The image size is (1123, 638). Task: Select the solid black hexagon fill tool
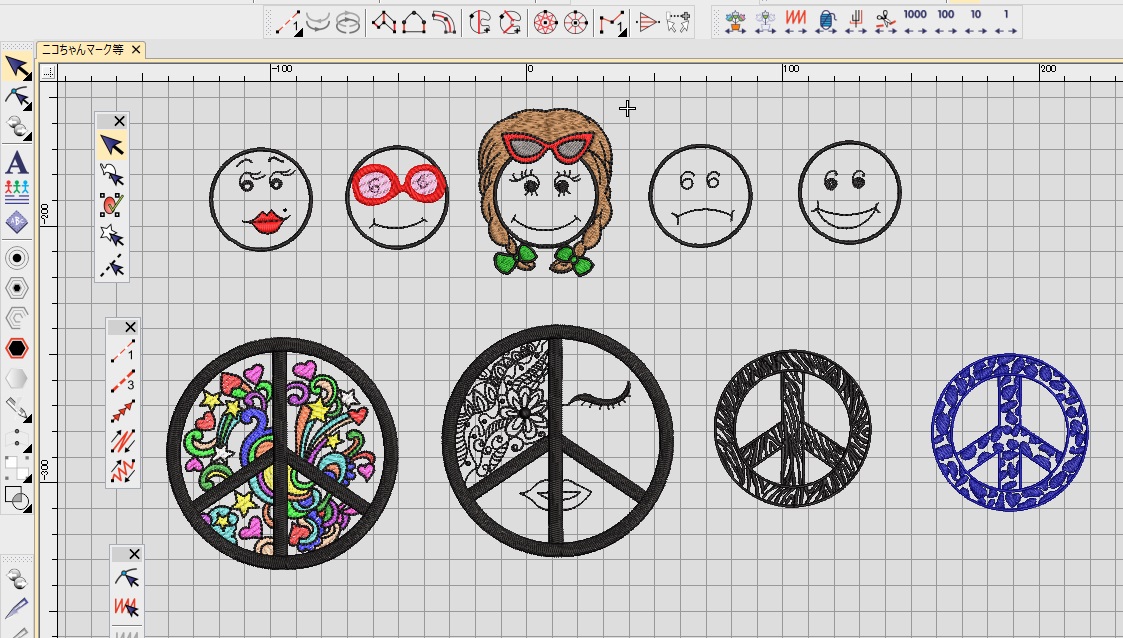(16, 348)
